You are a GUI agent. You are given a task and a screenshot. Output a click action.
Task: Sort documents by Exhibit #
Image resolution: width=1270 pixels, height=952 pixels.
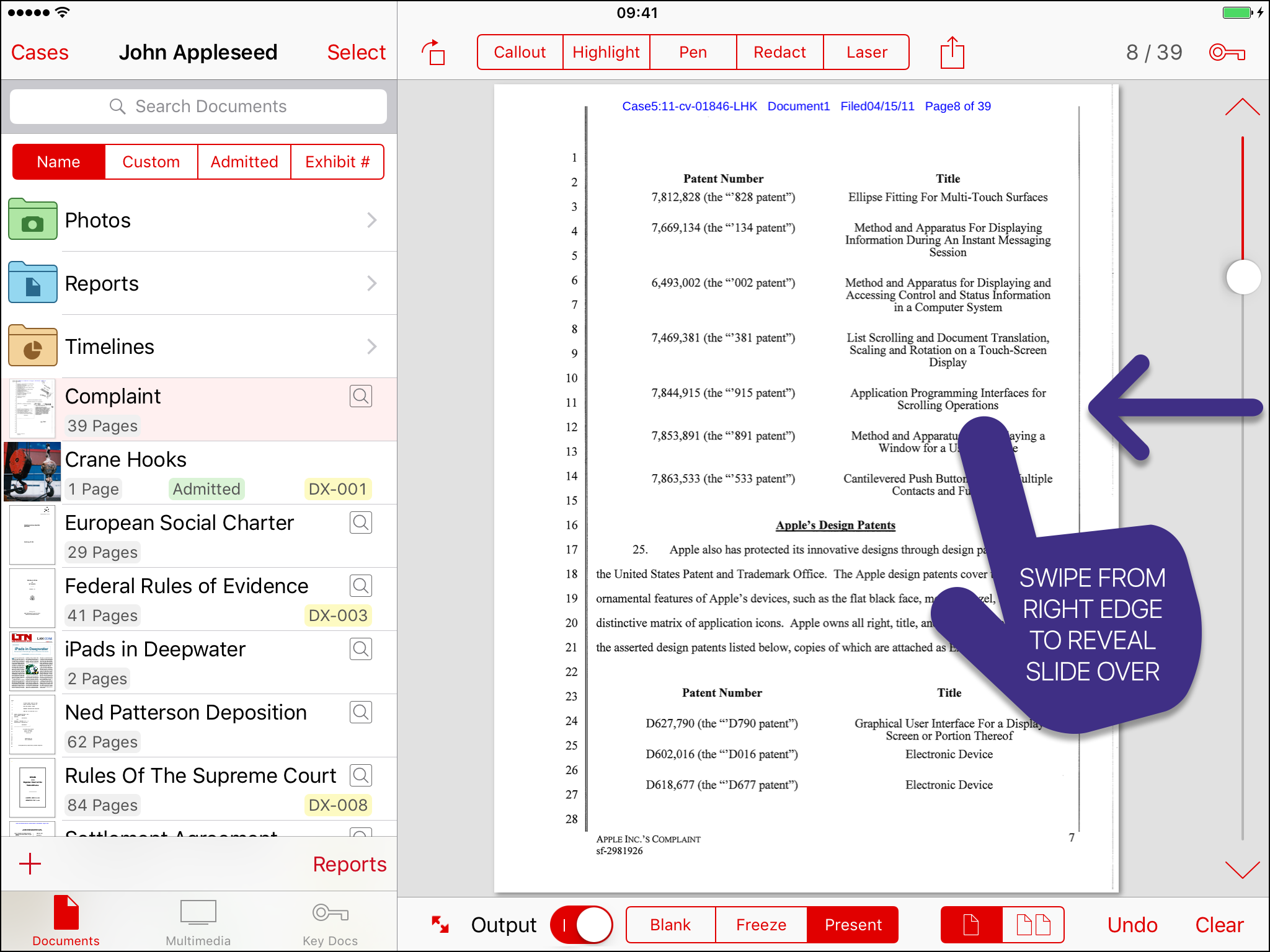tap(337, 162)
